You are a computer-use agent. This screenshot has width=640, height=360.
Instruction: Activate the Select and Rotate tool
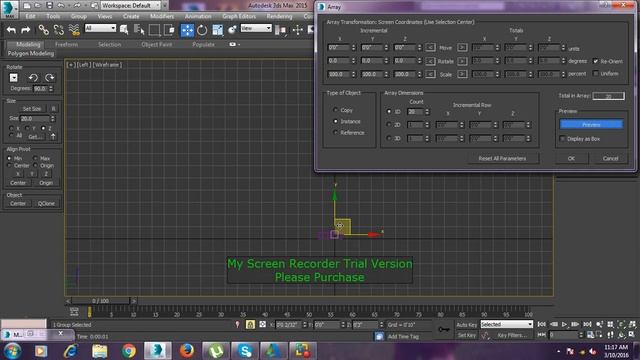202,30
